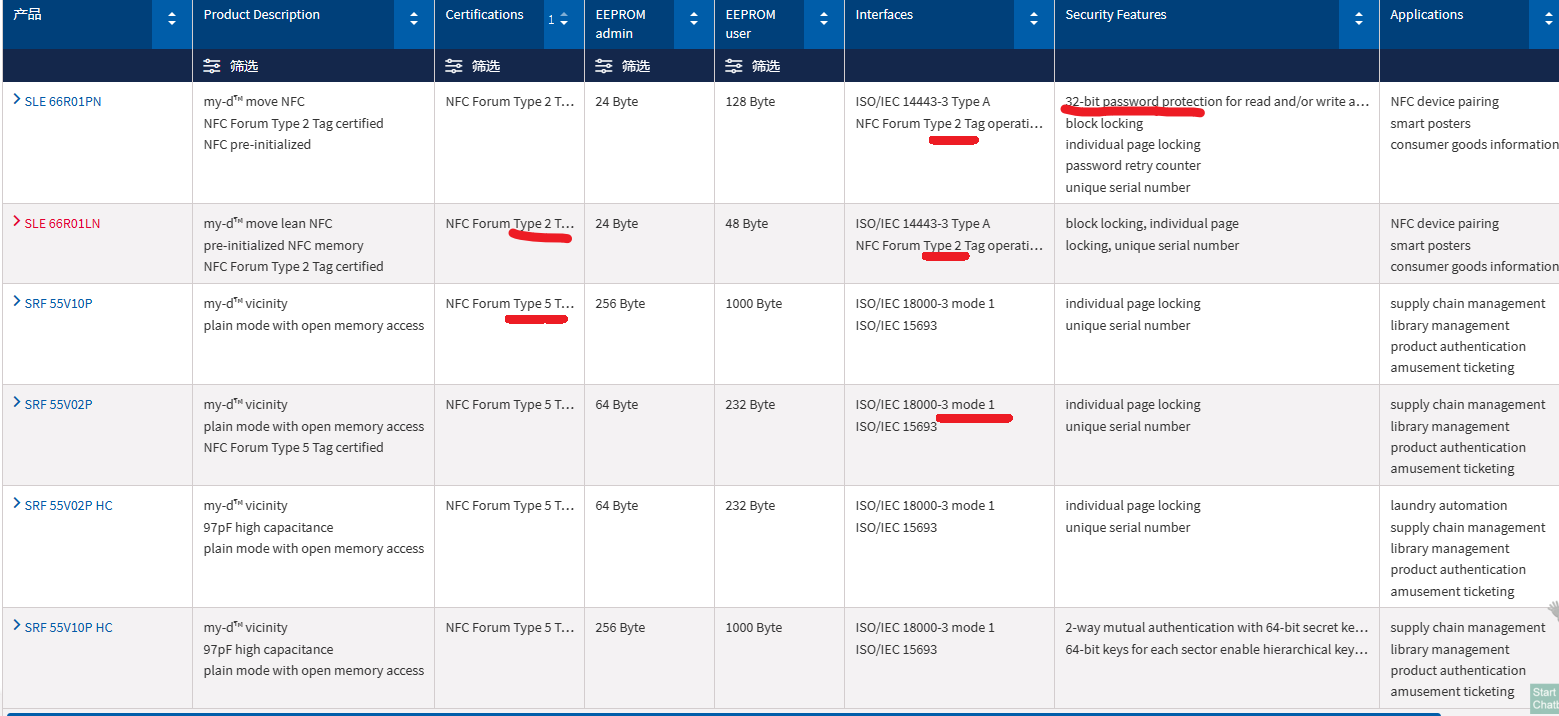Click the Security Features column header text
1559x716 pixels.
(1116, 15)
